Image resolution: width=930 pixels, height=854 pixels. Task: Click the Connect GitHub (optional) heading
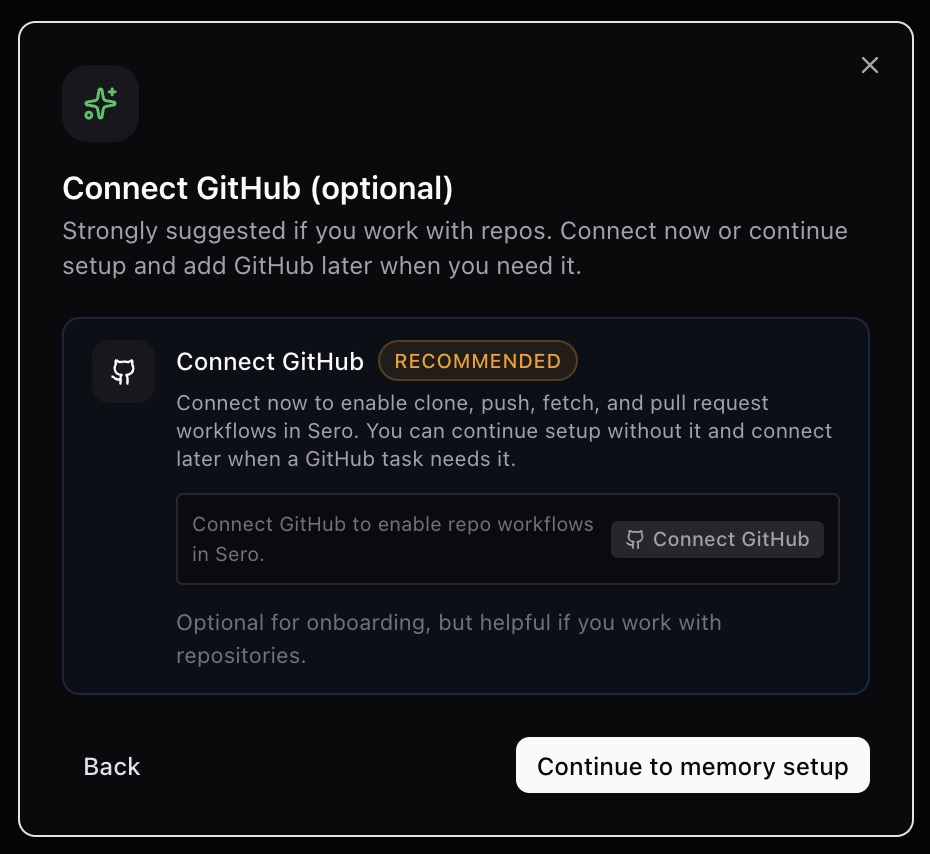click(257, 188)
